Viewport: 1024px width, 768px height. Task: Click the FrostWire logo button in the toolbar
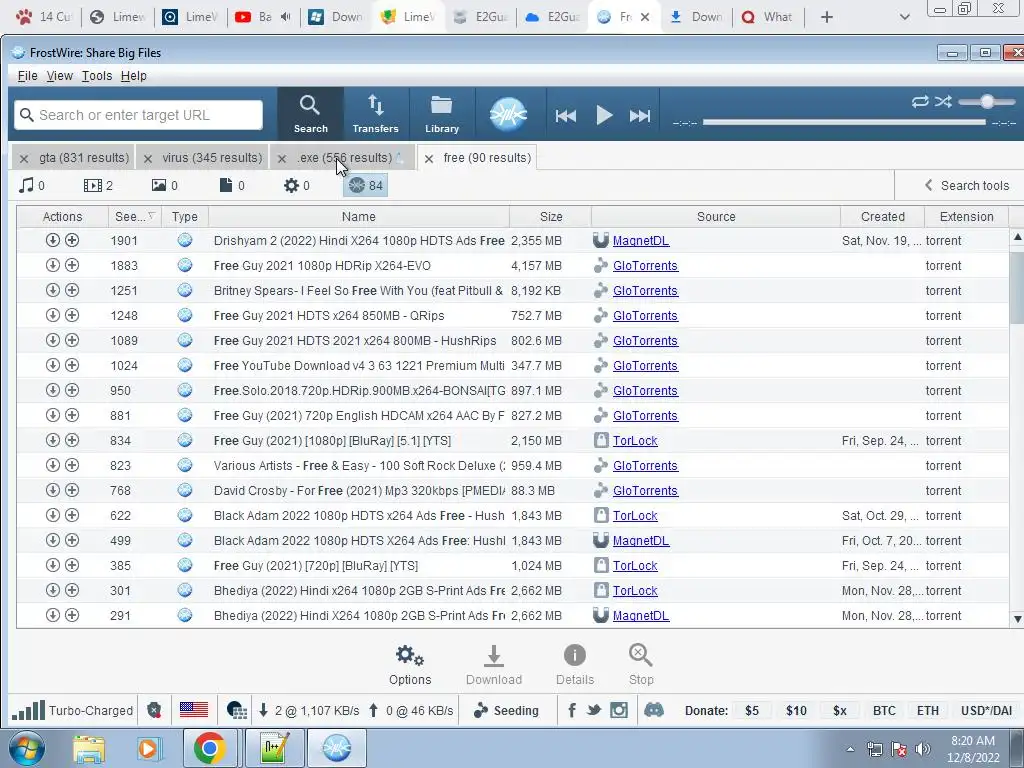(x=508, y=114)
